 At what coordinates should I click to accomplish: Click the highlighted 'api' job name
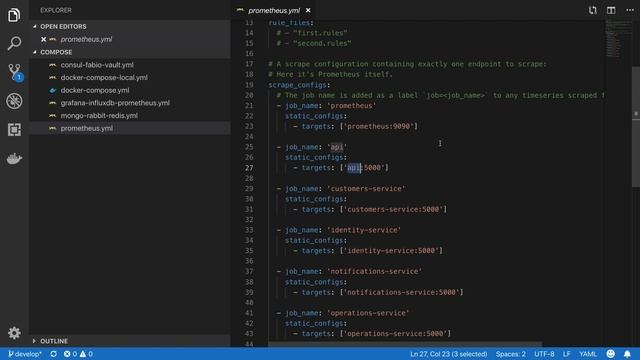pyautogui.click(x=337, y=147)
